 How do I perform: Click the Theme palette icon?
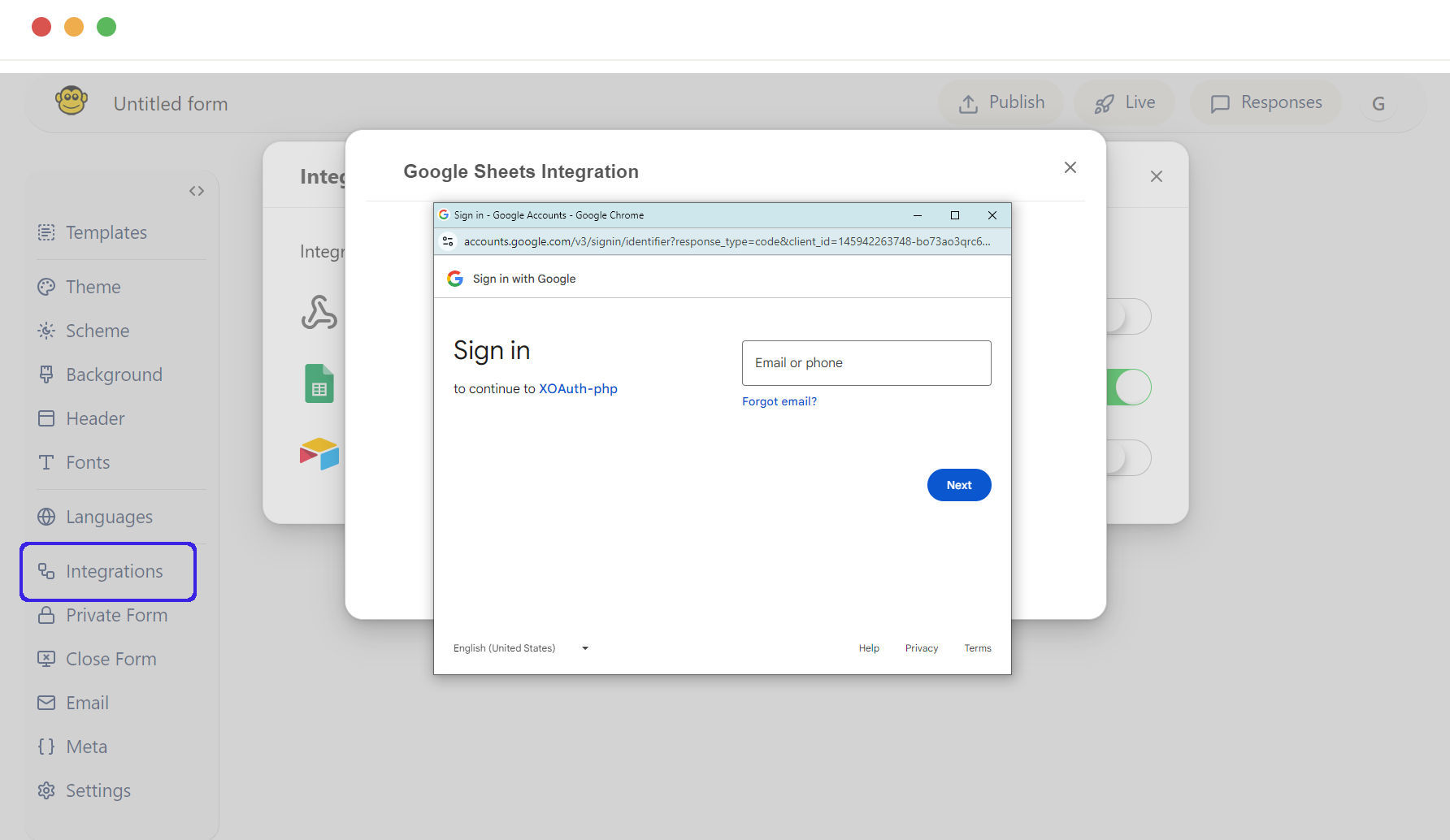tap(46, 287)
